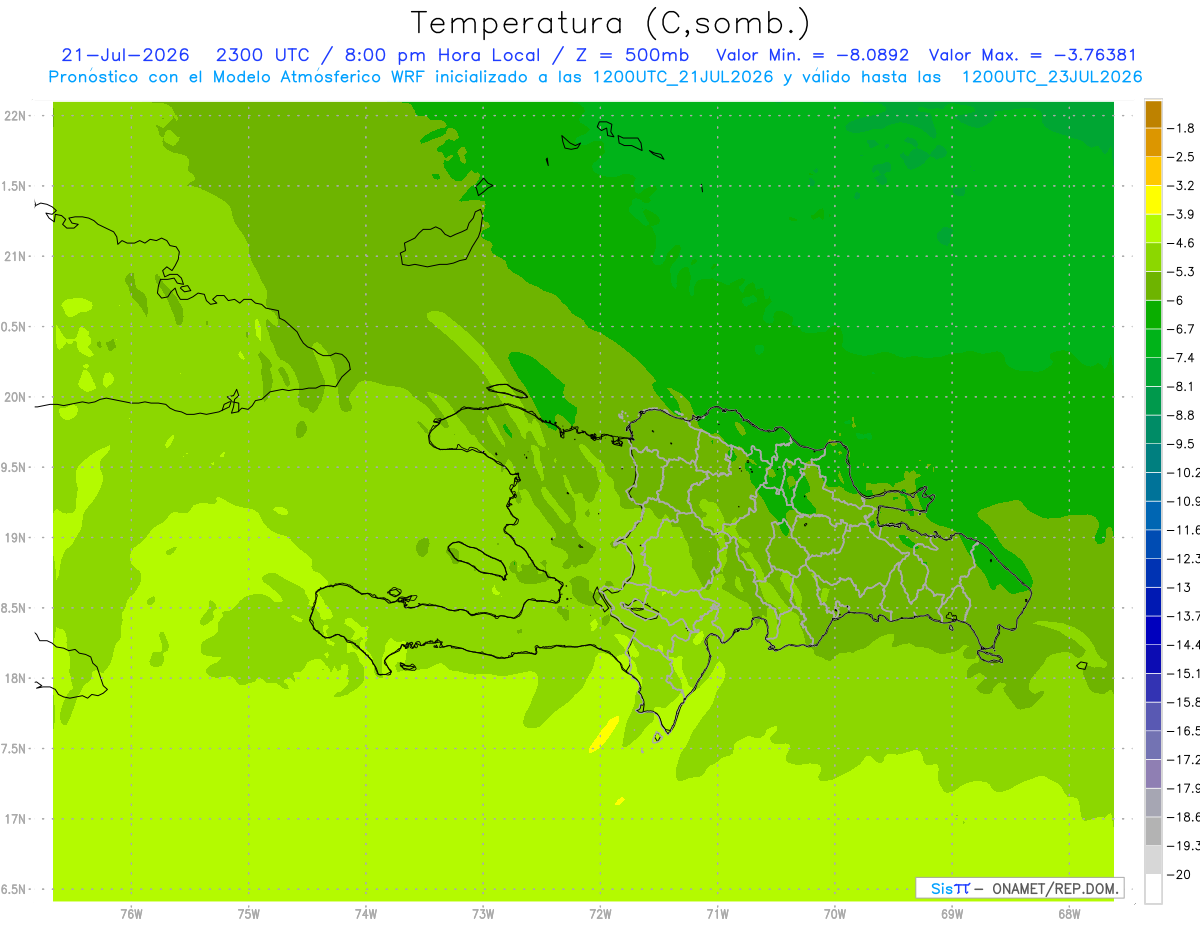Click the colorbar label "-3.2"
1200x927 pixels.
[x=1182, y=186]
